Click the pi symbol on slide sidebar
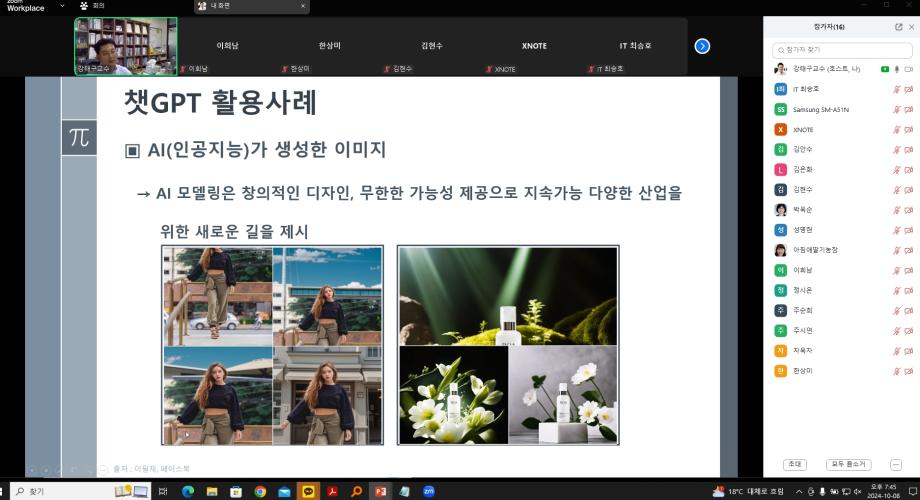This screenshot has height=500, width=920. (x=79, y=137)
